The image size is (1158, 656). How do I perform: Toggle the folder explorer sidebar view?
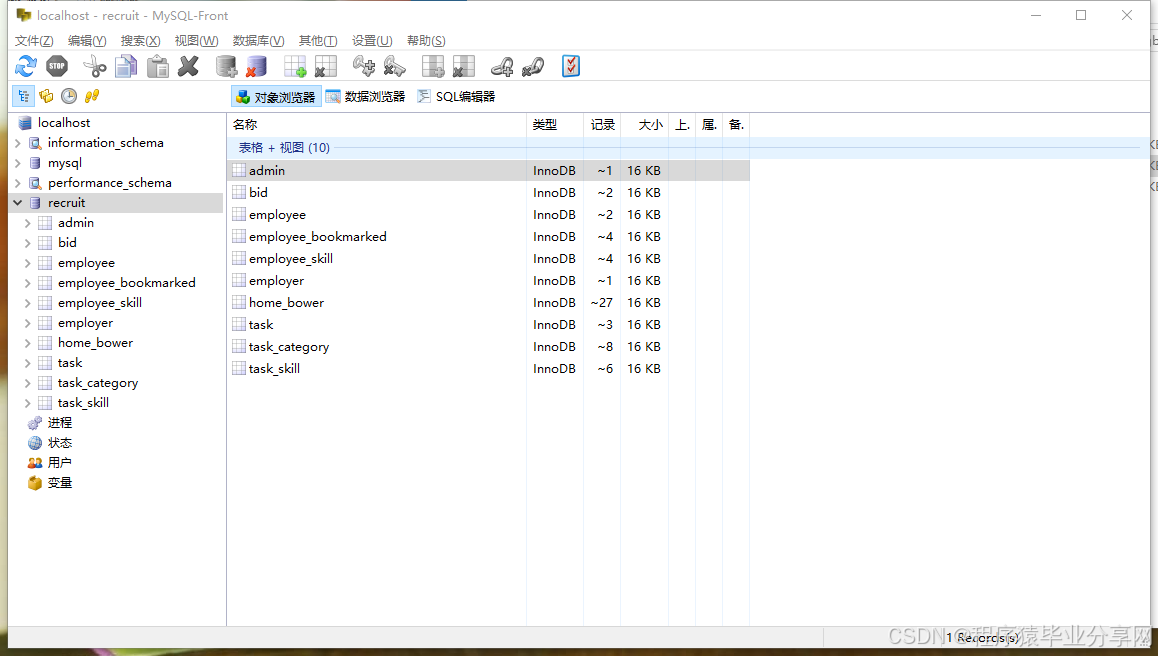(47, 96)
